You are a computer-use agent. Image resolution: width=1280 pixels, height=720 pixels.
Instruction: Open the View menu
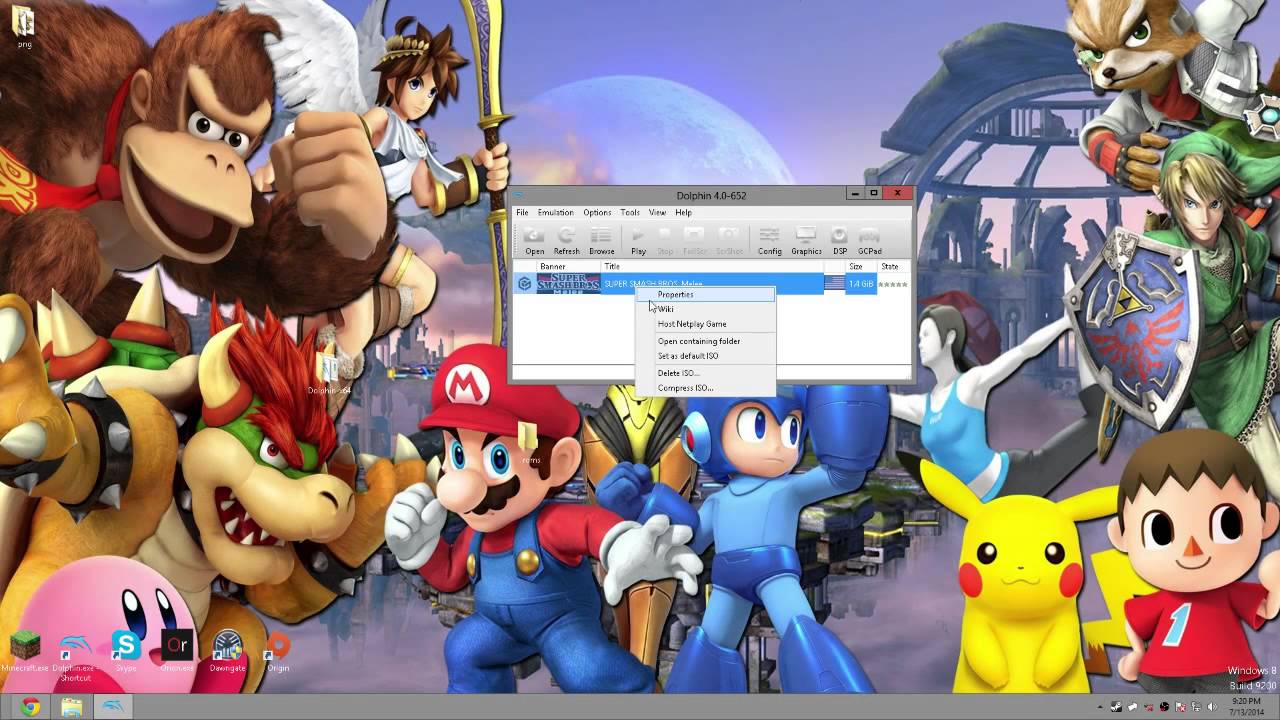tap(657, 212)
